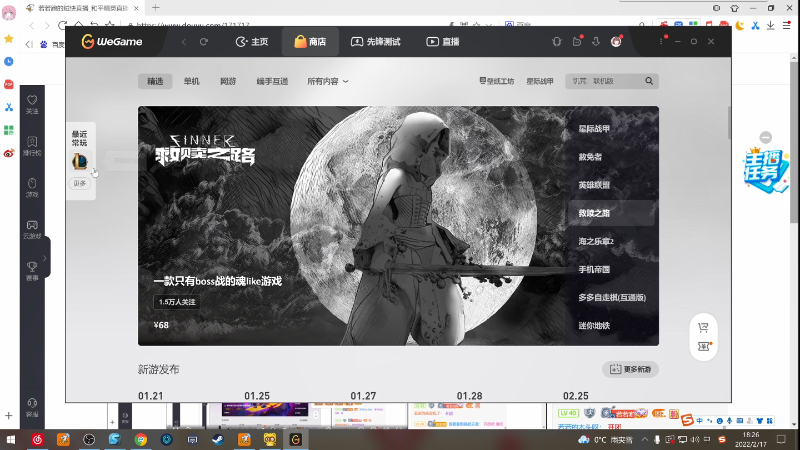Click the ¥68 price on banner
The height and width of the screenshot is (450, 800).
[161, 325]
